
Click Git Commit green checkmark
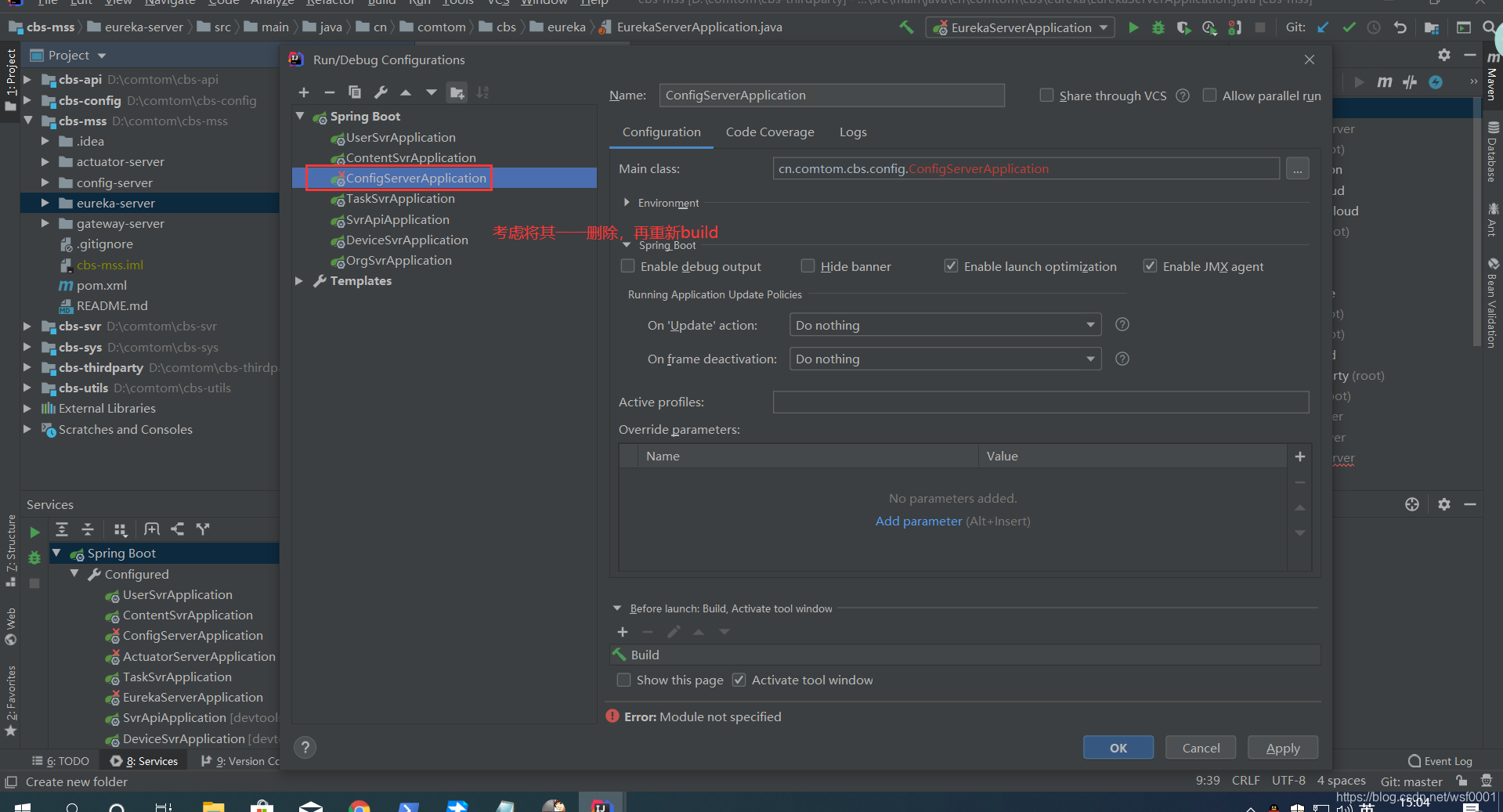[x=1349, y=27]
